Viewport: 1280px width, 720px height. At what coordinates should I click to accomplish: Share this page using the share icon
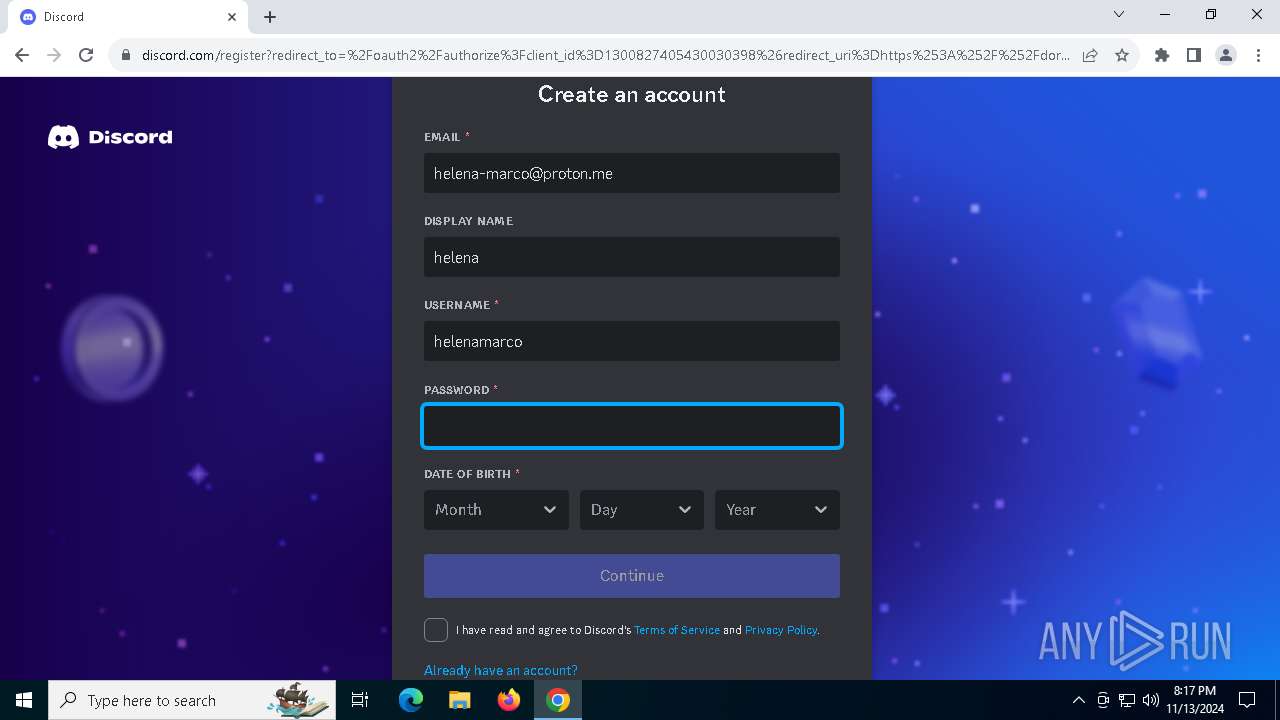(1090, 55)
